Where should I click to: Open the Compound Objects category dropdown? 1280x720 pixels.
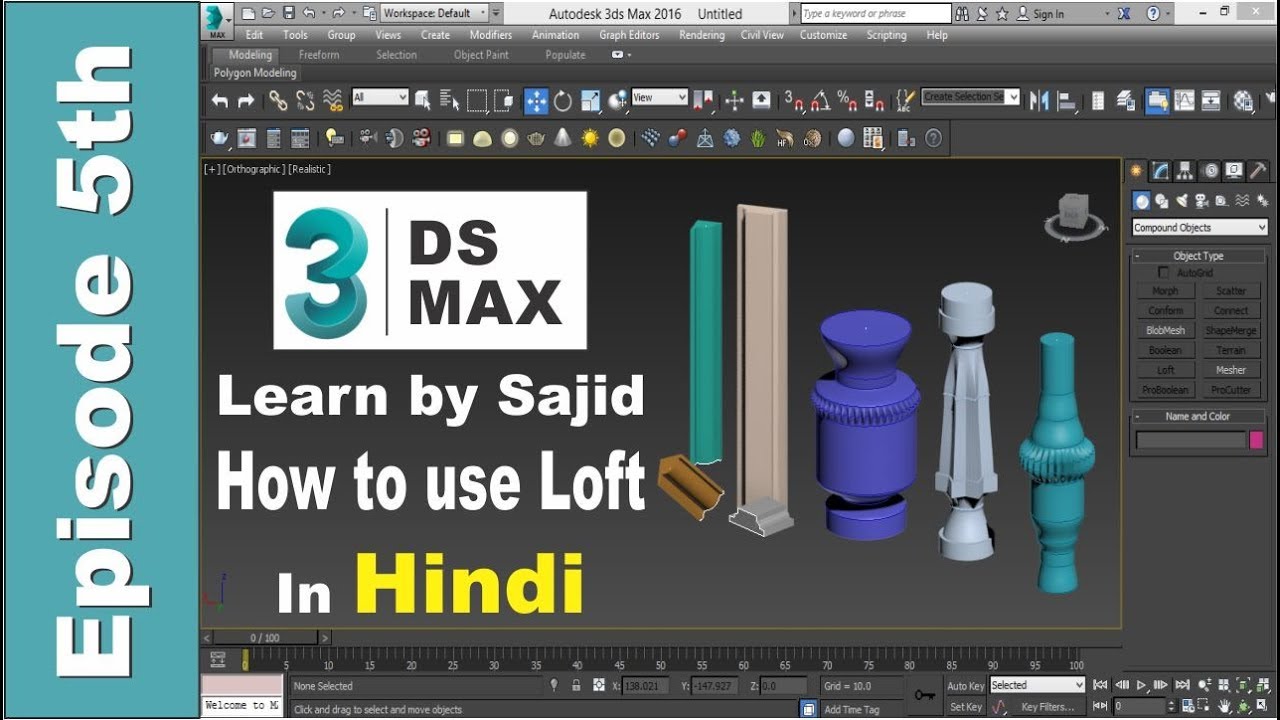[1200, 228]
